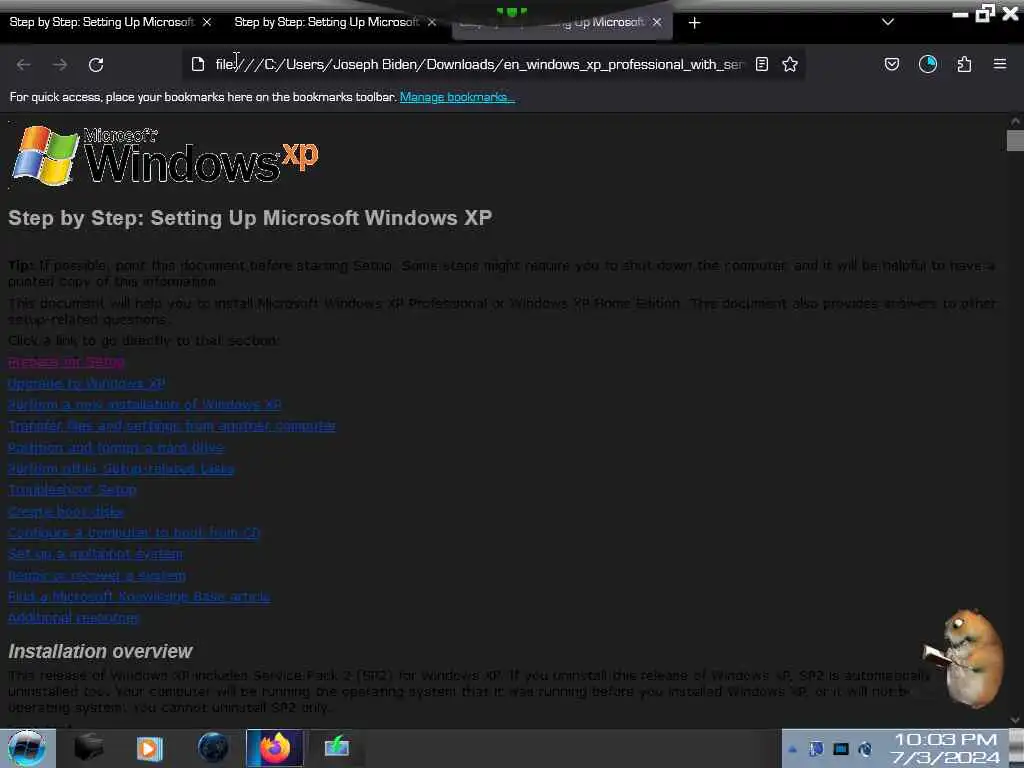The height and width of the screenshot is (768, 1024).
Task: Click the reading hamster desktop pet
Action: [965, 658]
